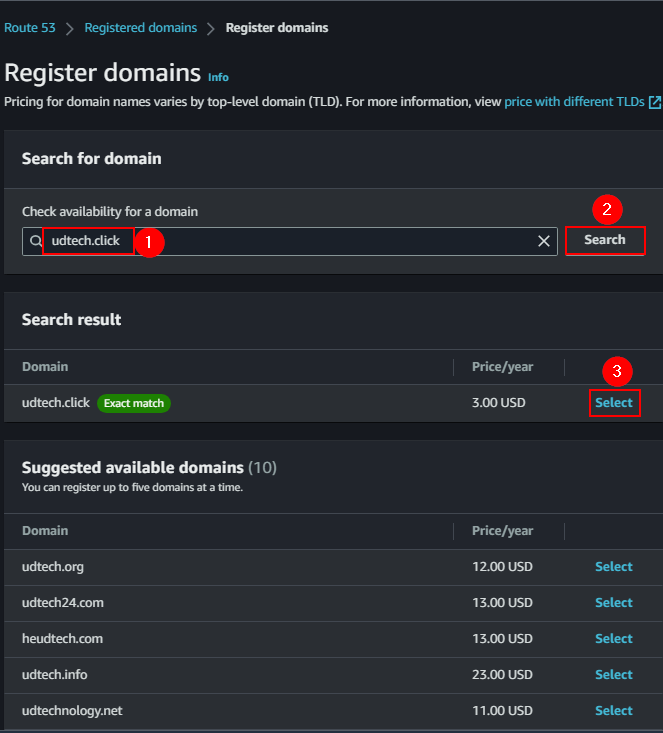Open the Info link beside the Register domains heading
Screen dimensions: 663x733
point(218,77)
